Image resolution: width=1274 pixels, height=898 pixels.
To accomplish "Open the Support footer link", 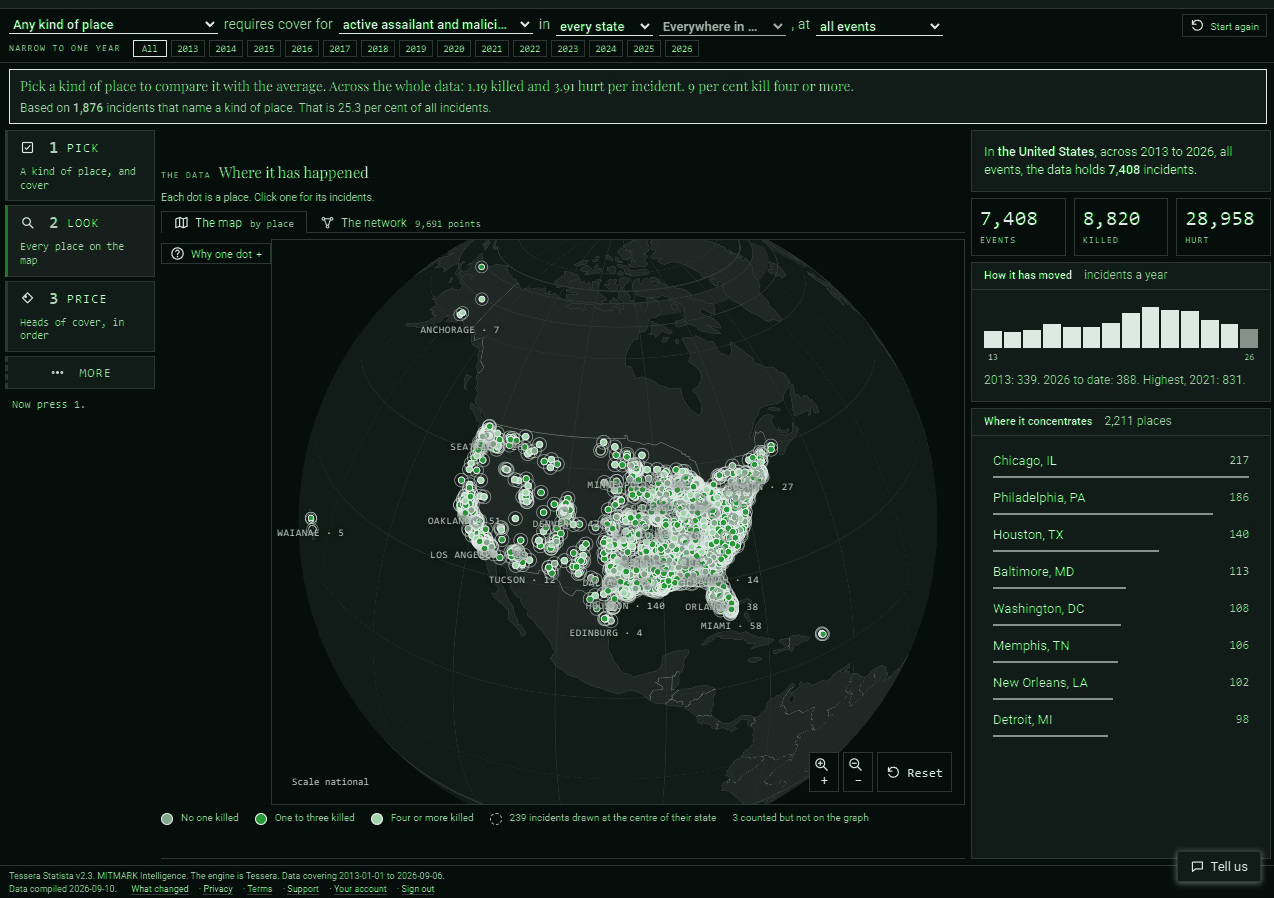I will [x=303, y=889].
